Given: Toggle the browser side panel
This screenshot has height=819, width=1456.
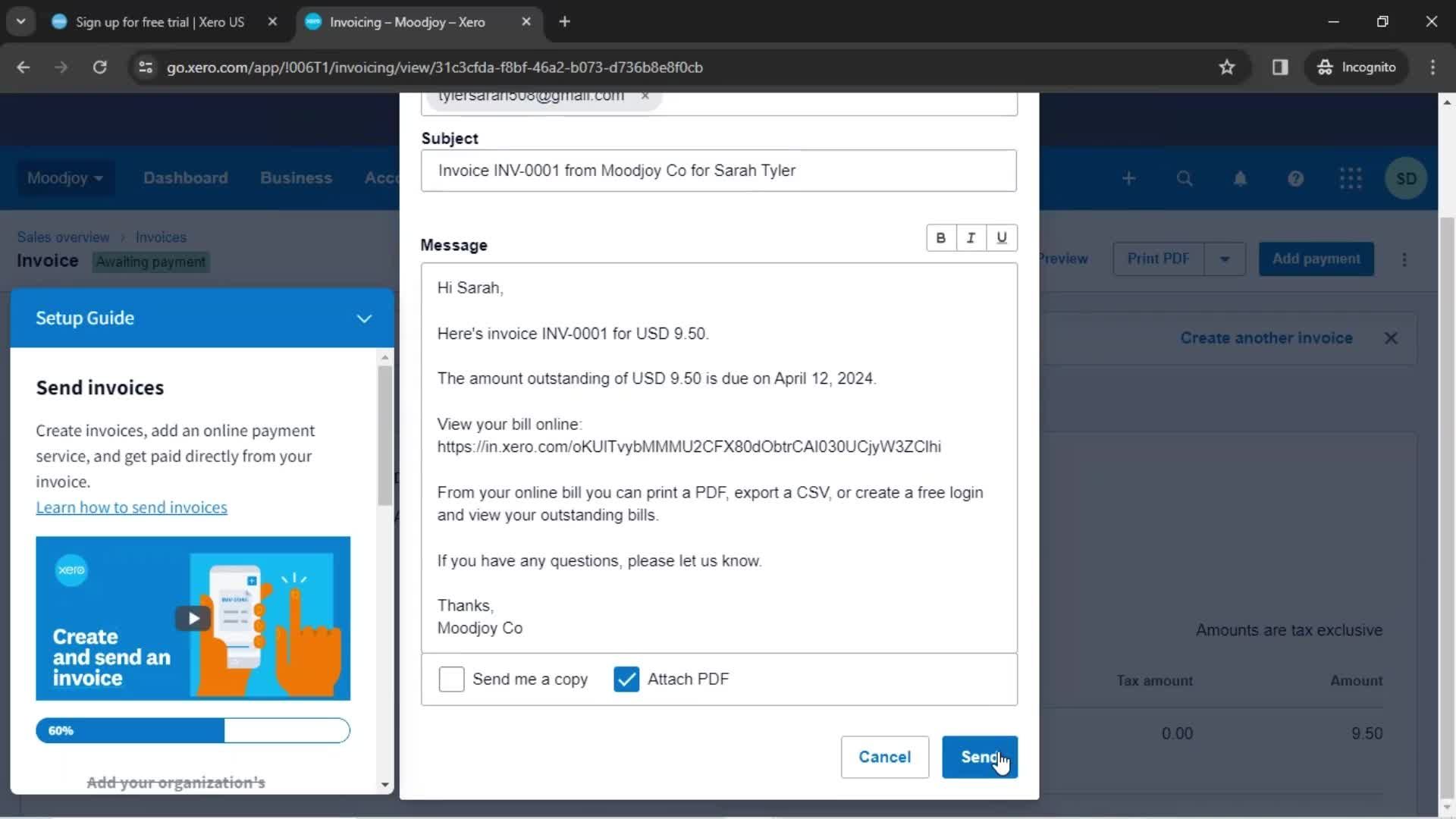Looking at the screenshot, I should tap(1280, 67).
